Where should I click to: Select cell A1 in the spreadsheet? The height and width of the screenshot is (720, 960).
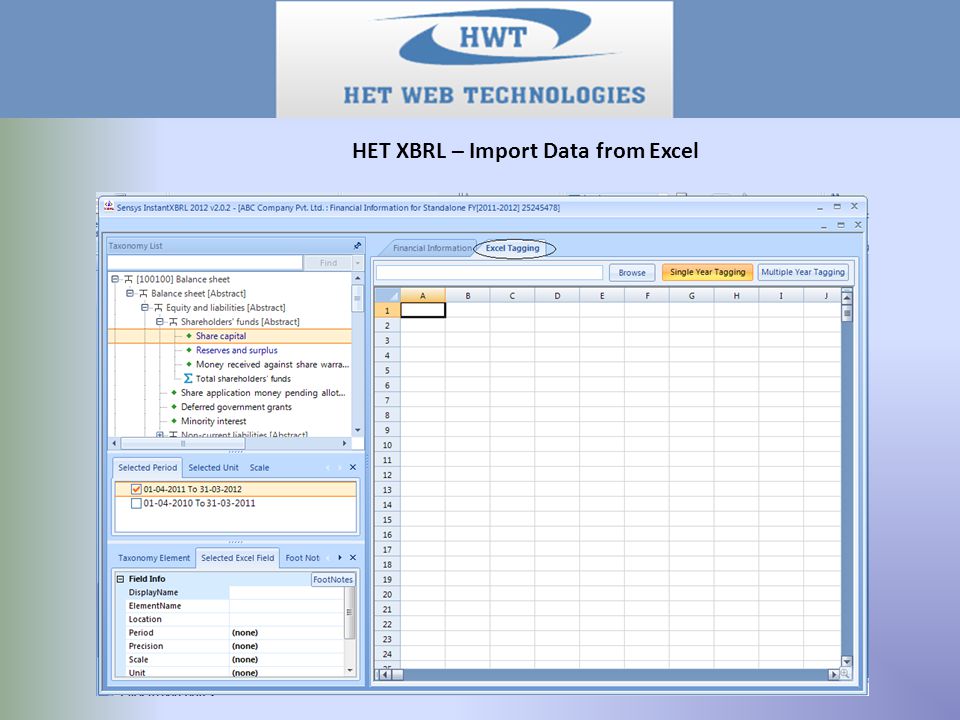coord(422,310)
